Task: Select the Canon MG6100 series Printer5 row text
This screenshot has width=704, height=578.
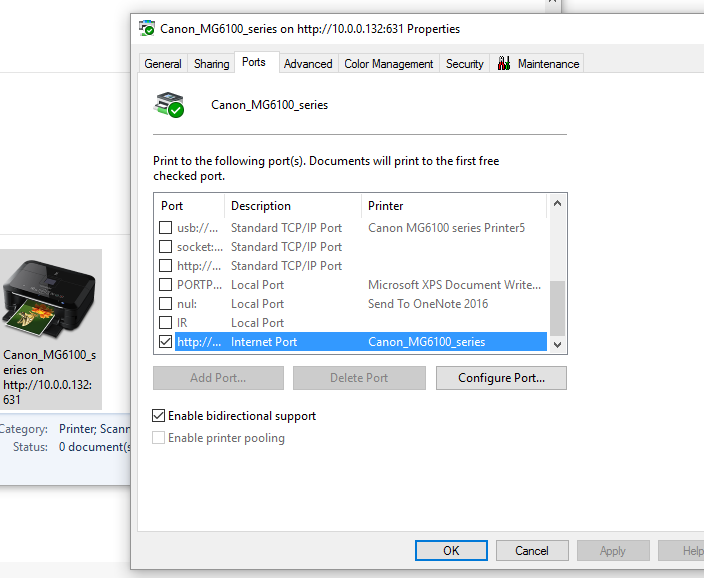Action: (446, 228)
